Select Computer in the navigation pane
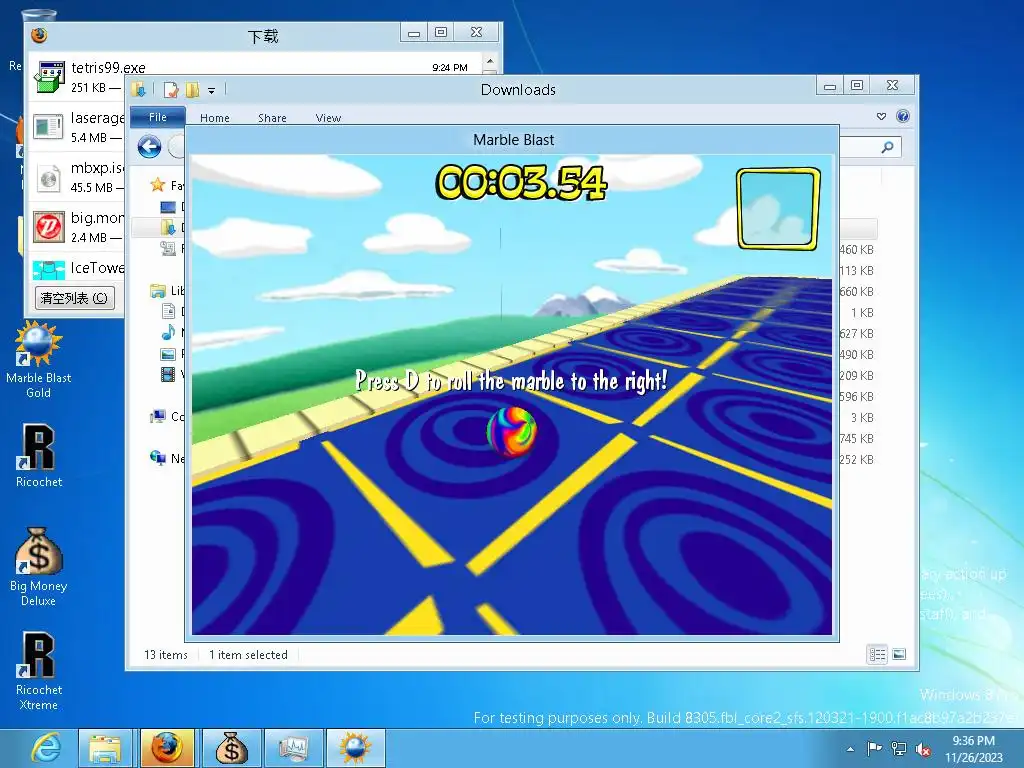 pos(167,416)
